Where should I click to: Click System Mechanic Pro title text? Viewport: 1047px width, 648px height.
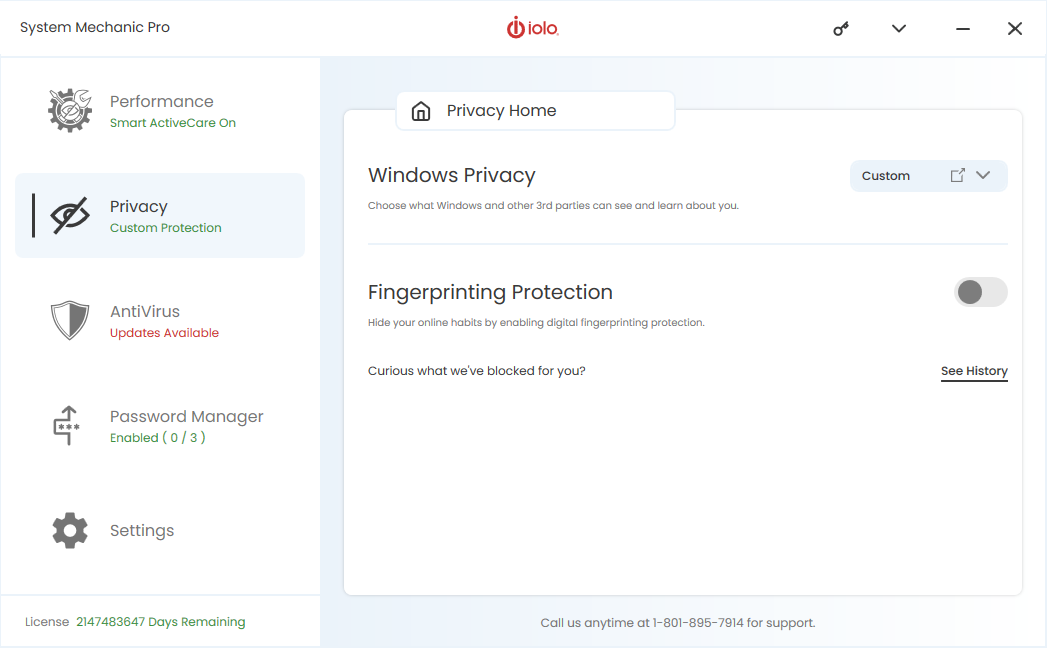click(95, 27)
